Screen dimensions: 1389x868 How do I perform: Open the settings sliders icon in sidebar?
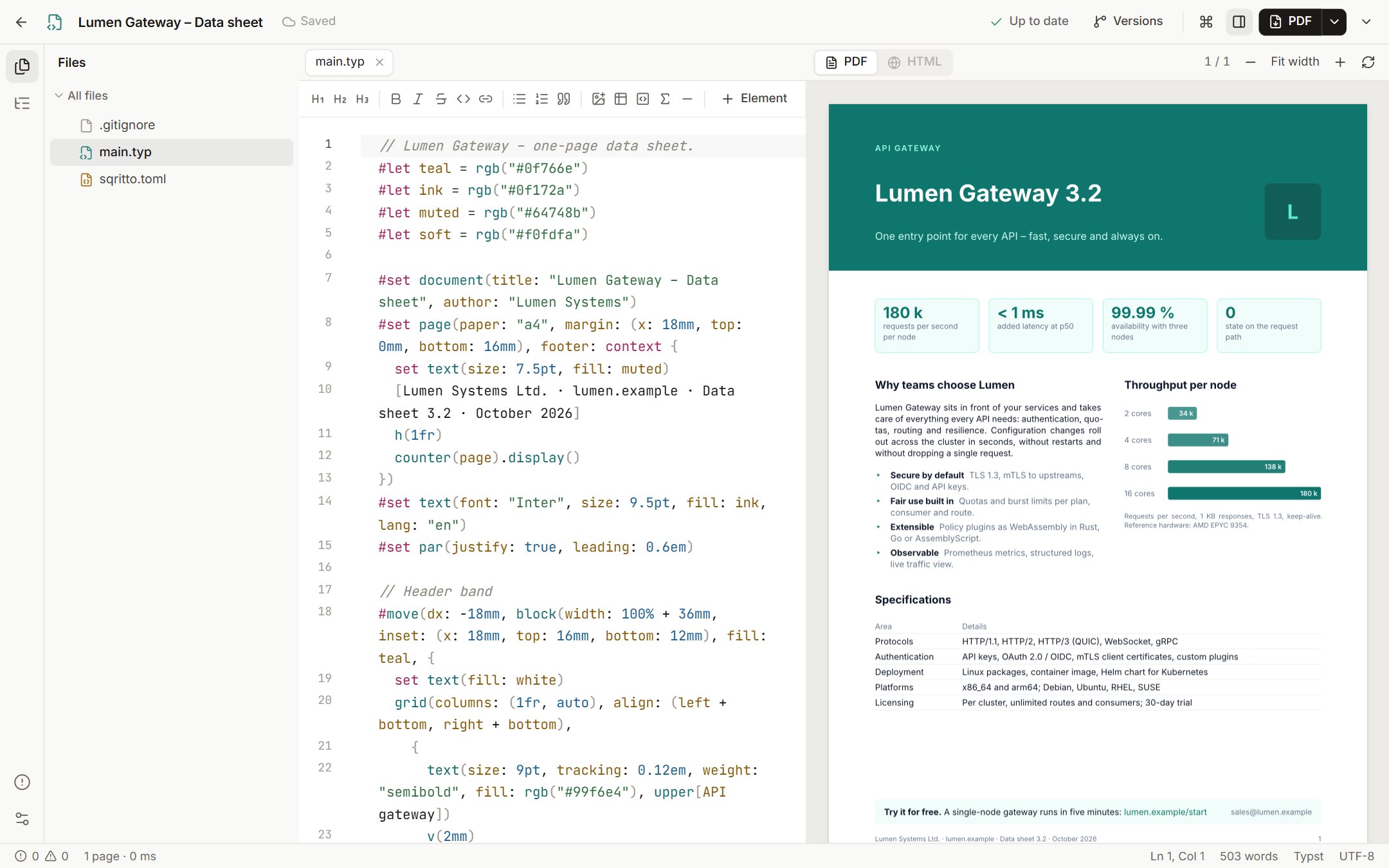[22, 818]
